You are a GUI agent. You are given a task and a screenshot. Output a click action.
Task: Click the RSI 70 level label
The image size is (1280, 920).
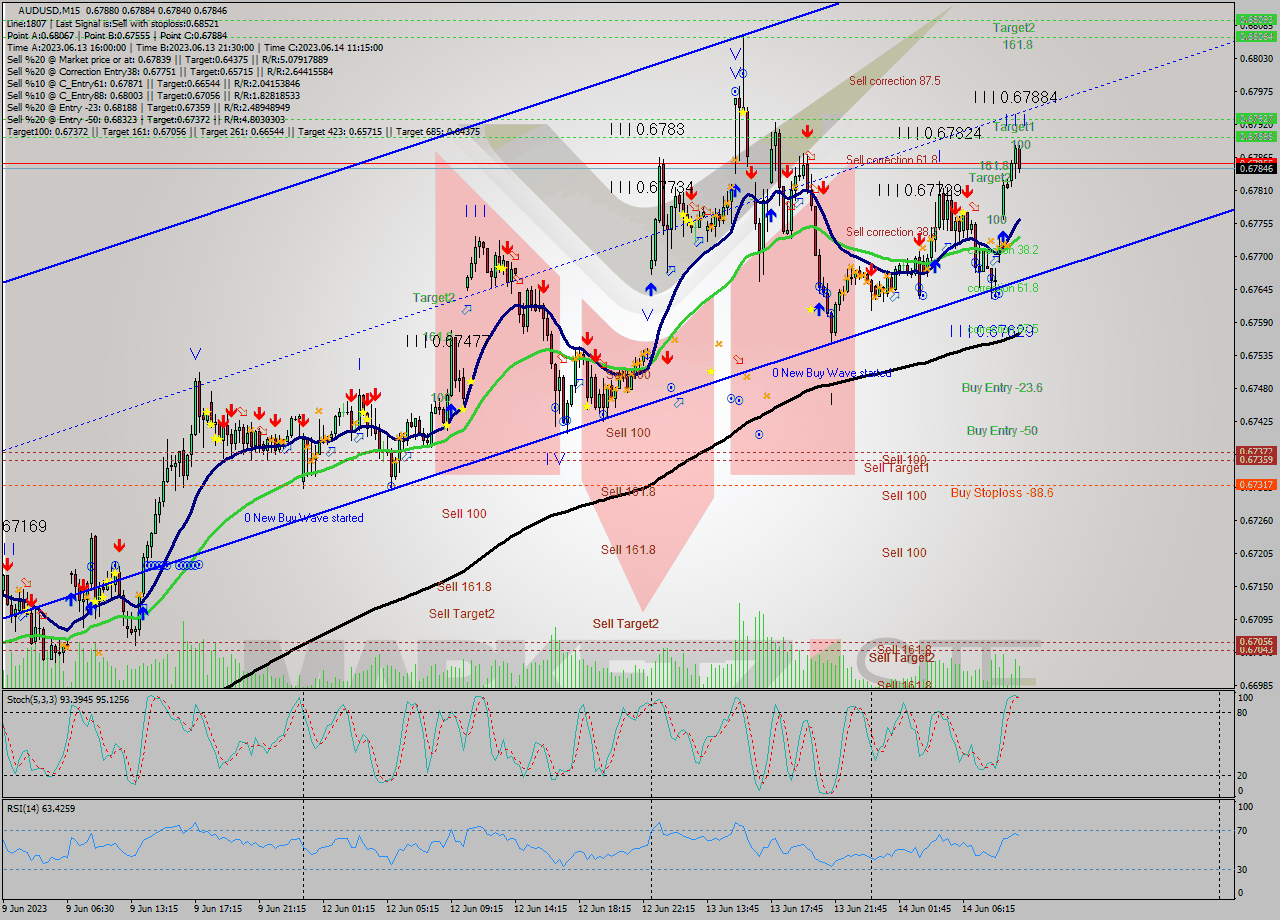point(1241,830)
